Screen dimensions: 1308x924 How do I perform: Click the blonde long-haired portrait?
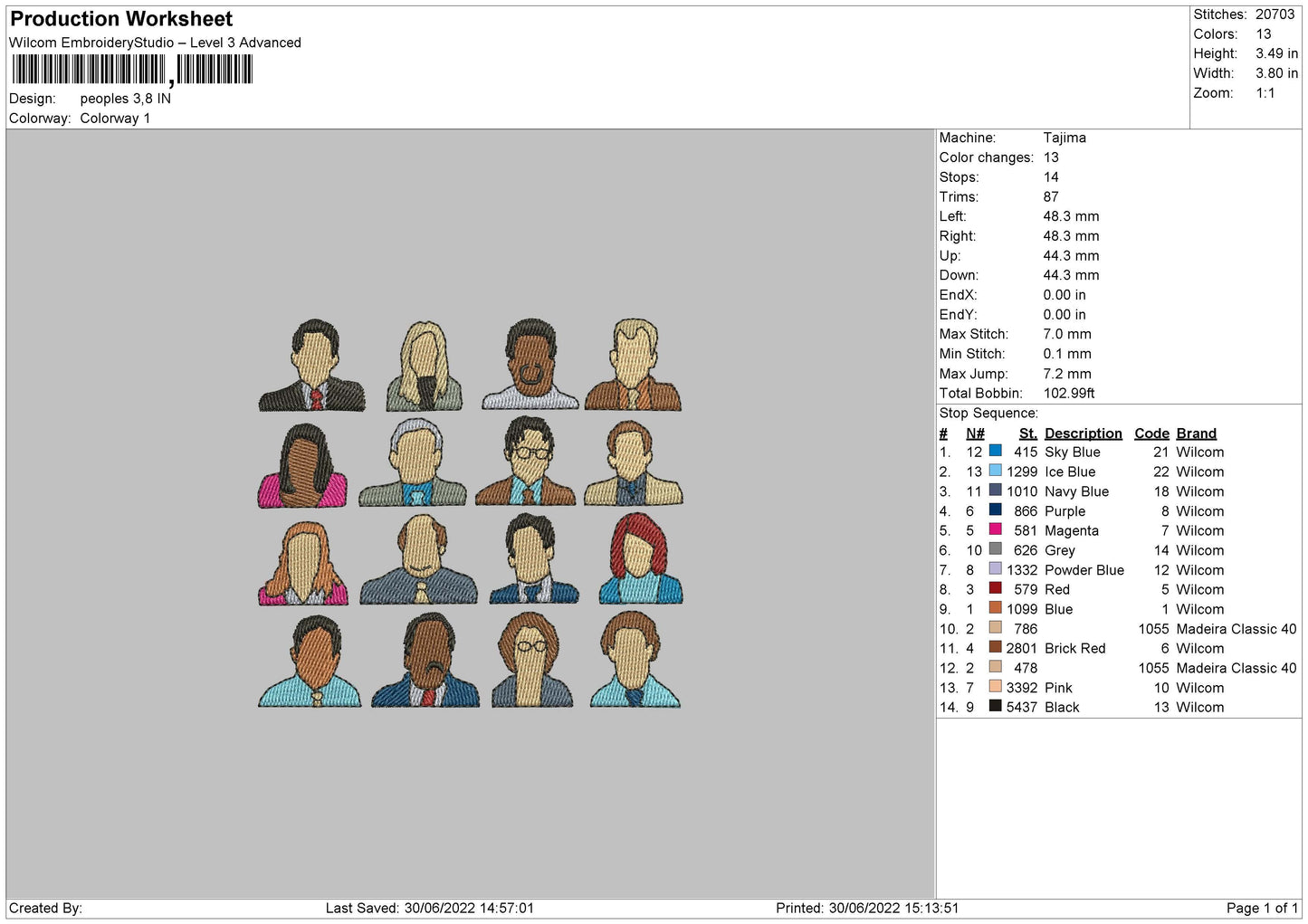point(424,366)
